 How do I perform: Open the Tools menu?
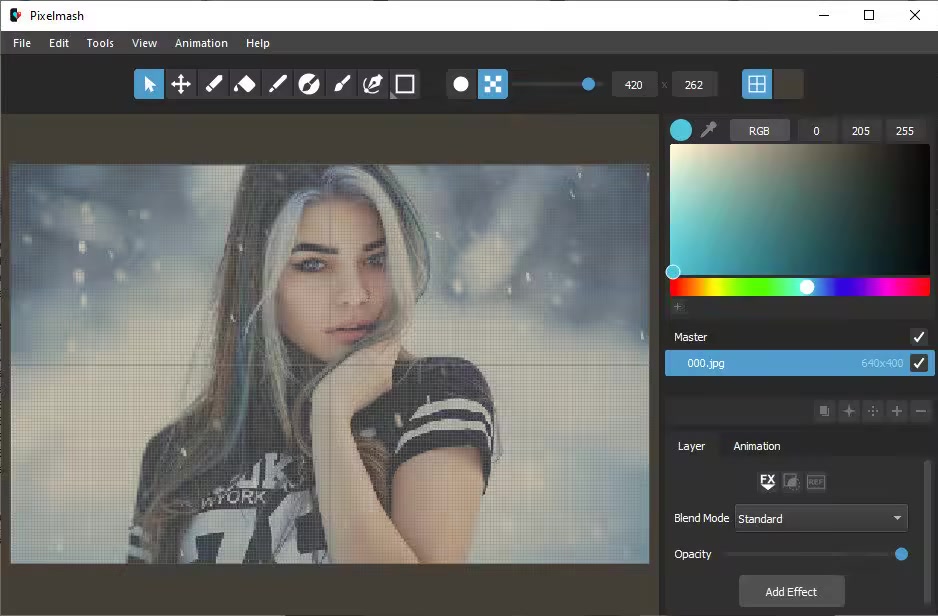tap(100, 43)
